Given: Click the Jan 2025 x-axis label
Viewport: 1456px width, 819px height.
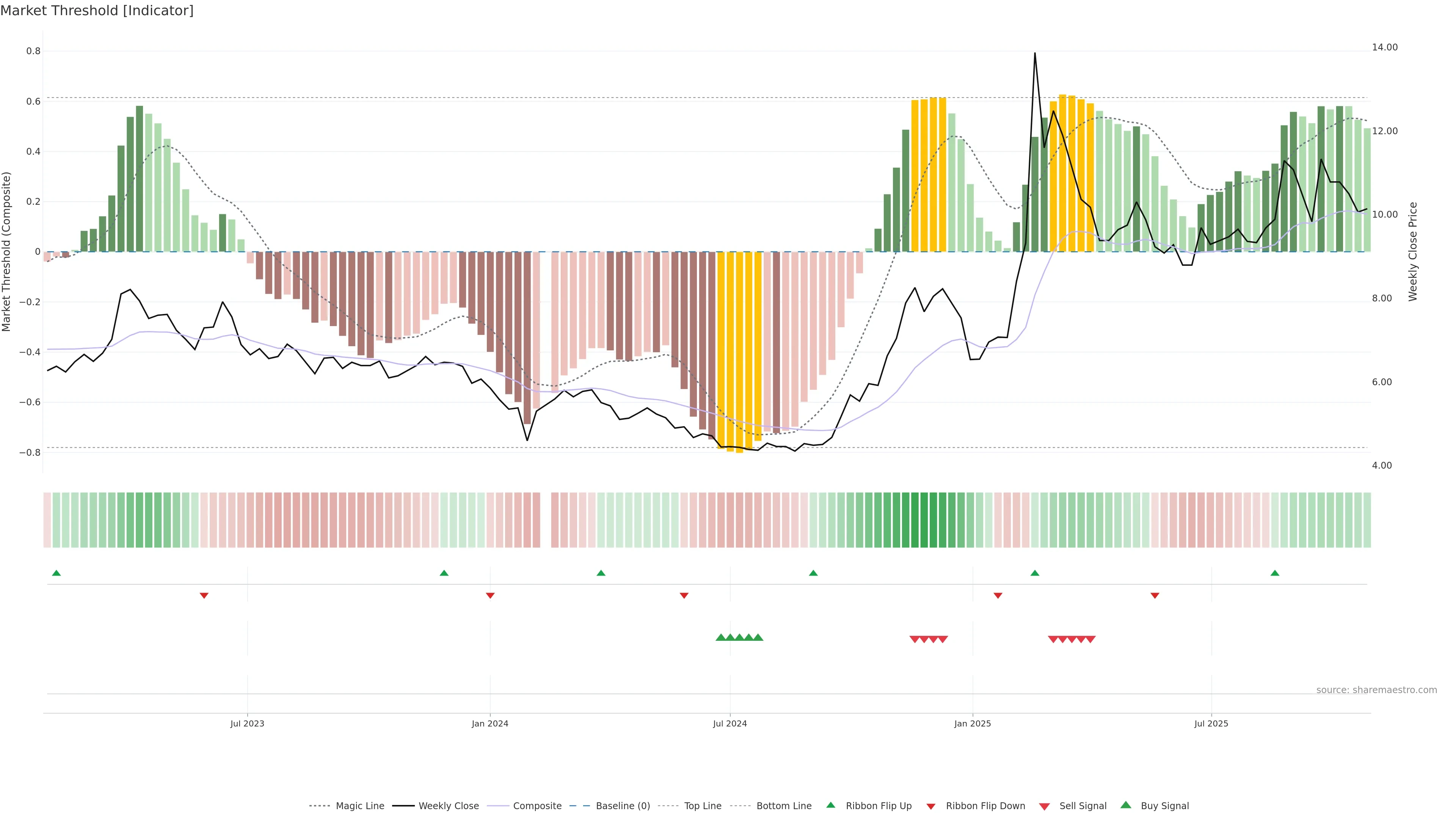Looking at the screenshot, I should coord(972,723).
